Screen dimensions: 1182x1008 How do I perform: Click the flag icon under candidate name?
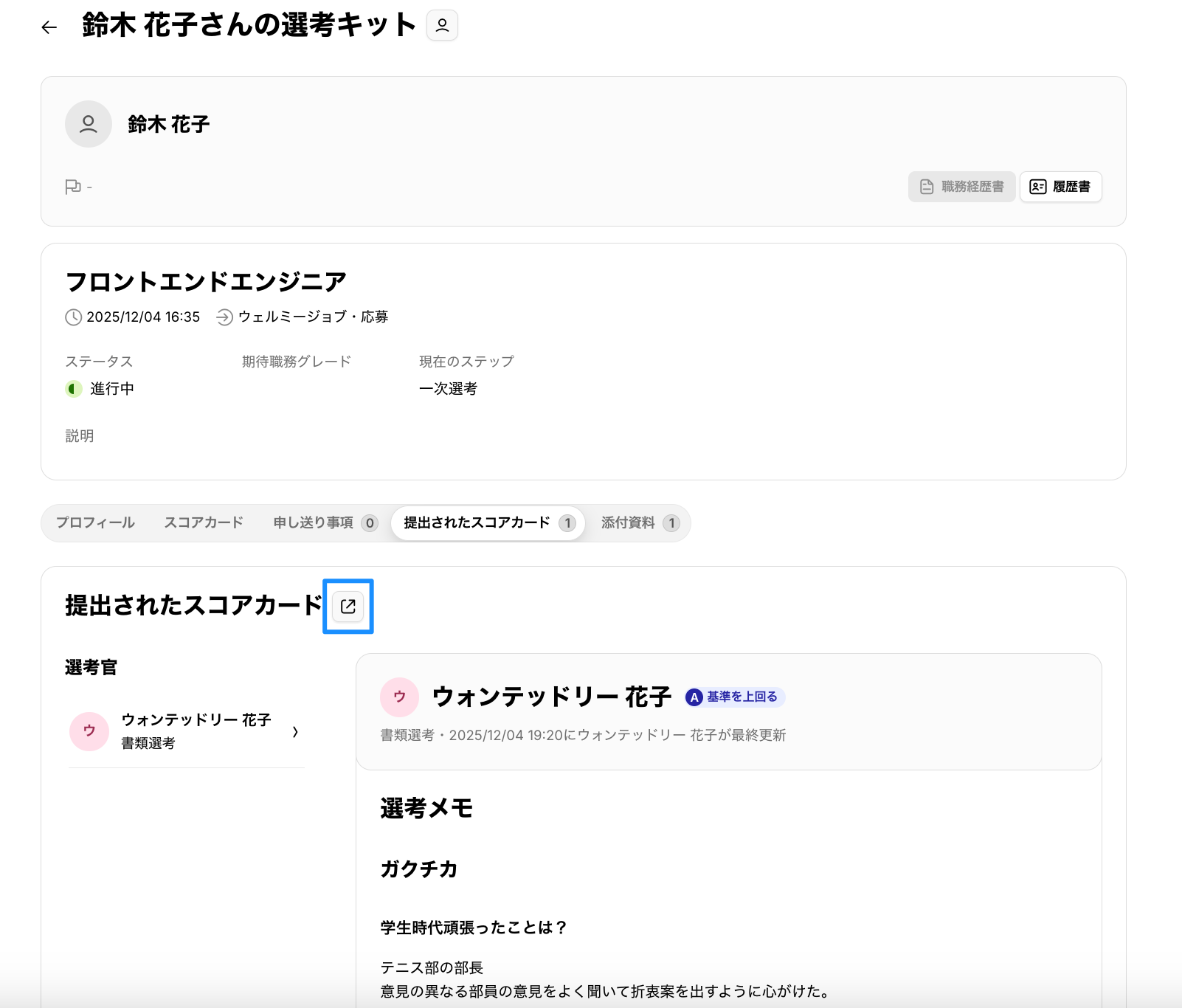click(72, 187)
